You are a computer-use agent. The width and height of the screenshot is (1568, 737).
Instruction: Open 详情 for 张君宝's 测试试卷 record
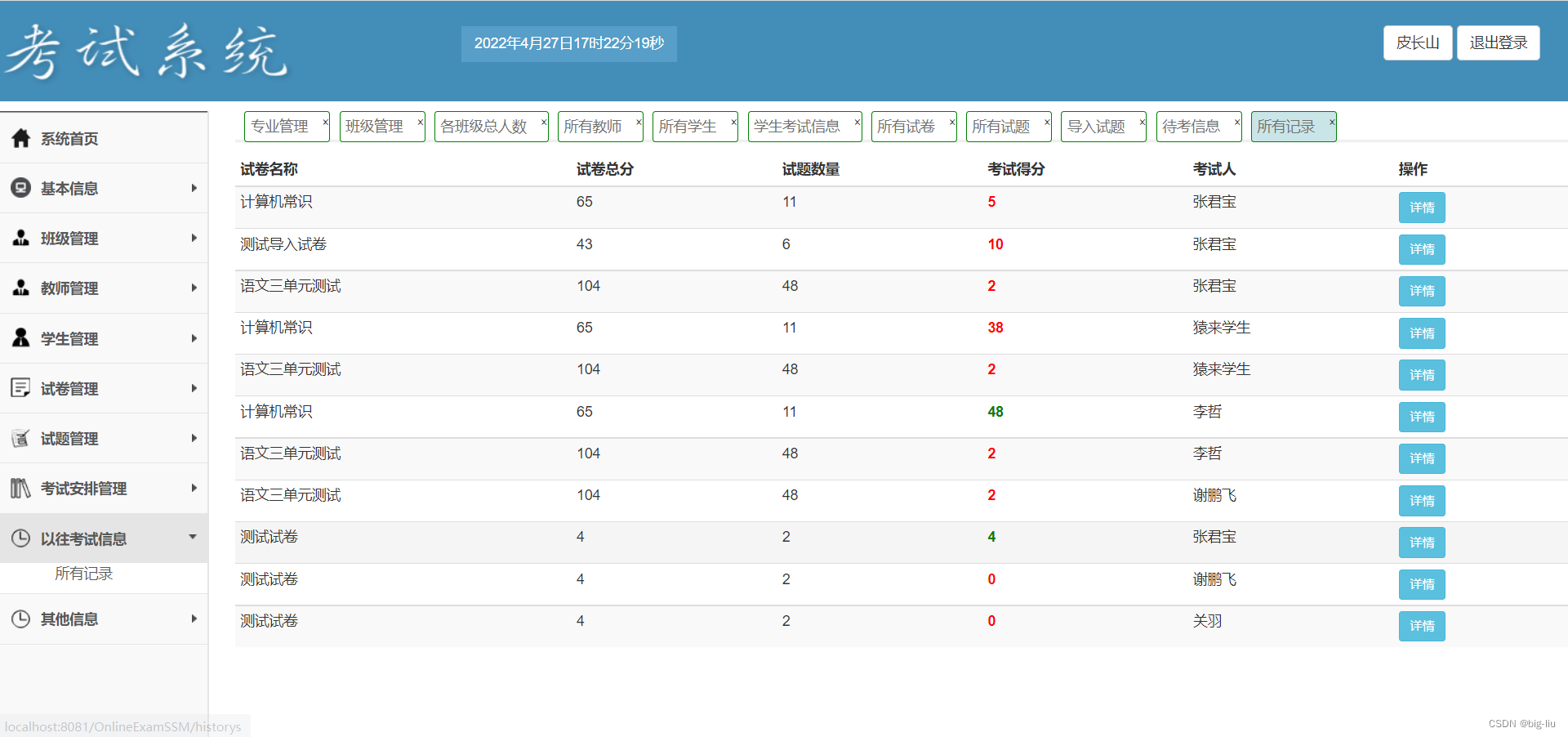coord(1422,543)
